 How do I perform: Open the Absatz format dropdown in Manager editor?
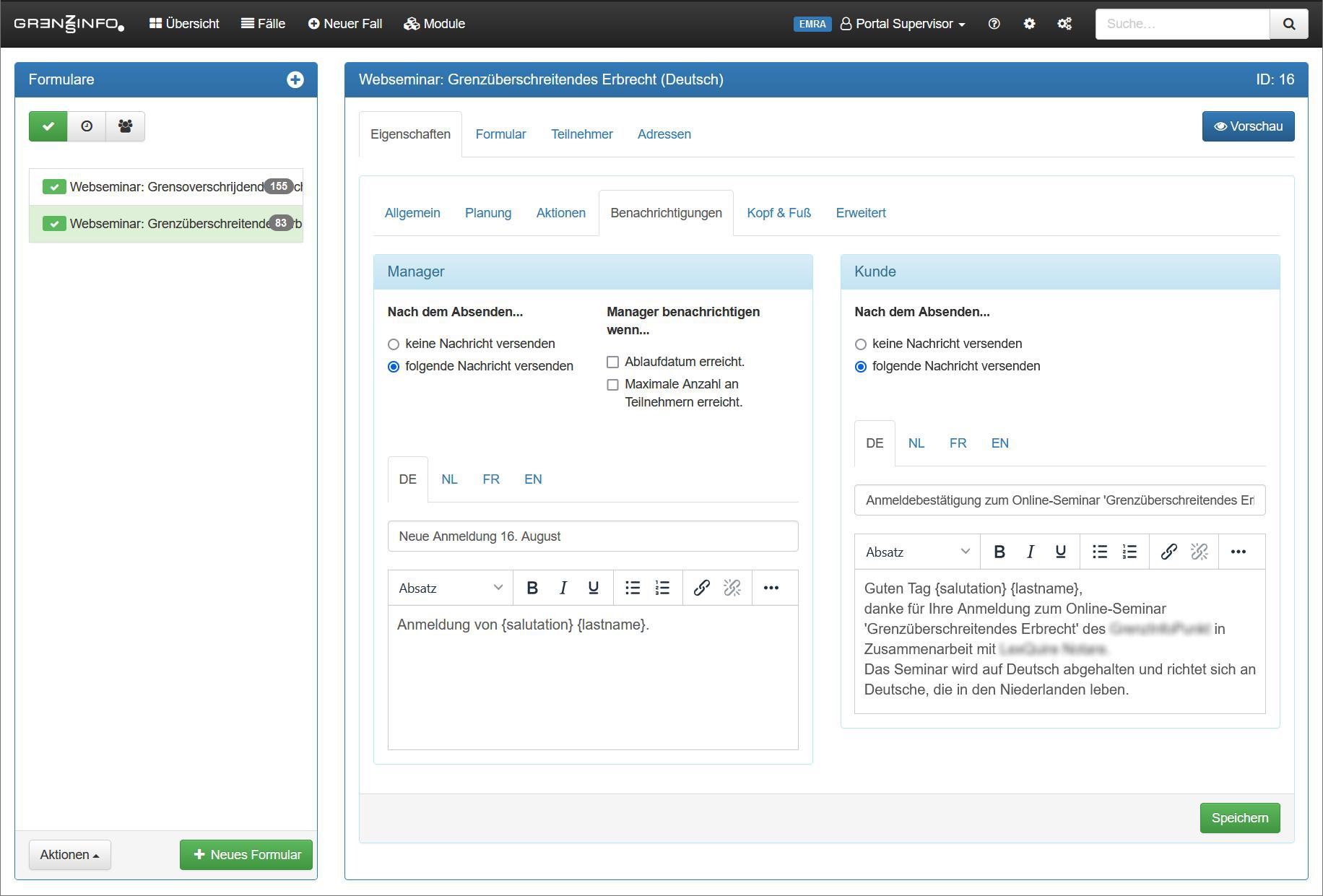(450, 588)
